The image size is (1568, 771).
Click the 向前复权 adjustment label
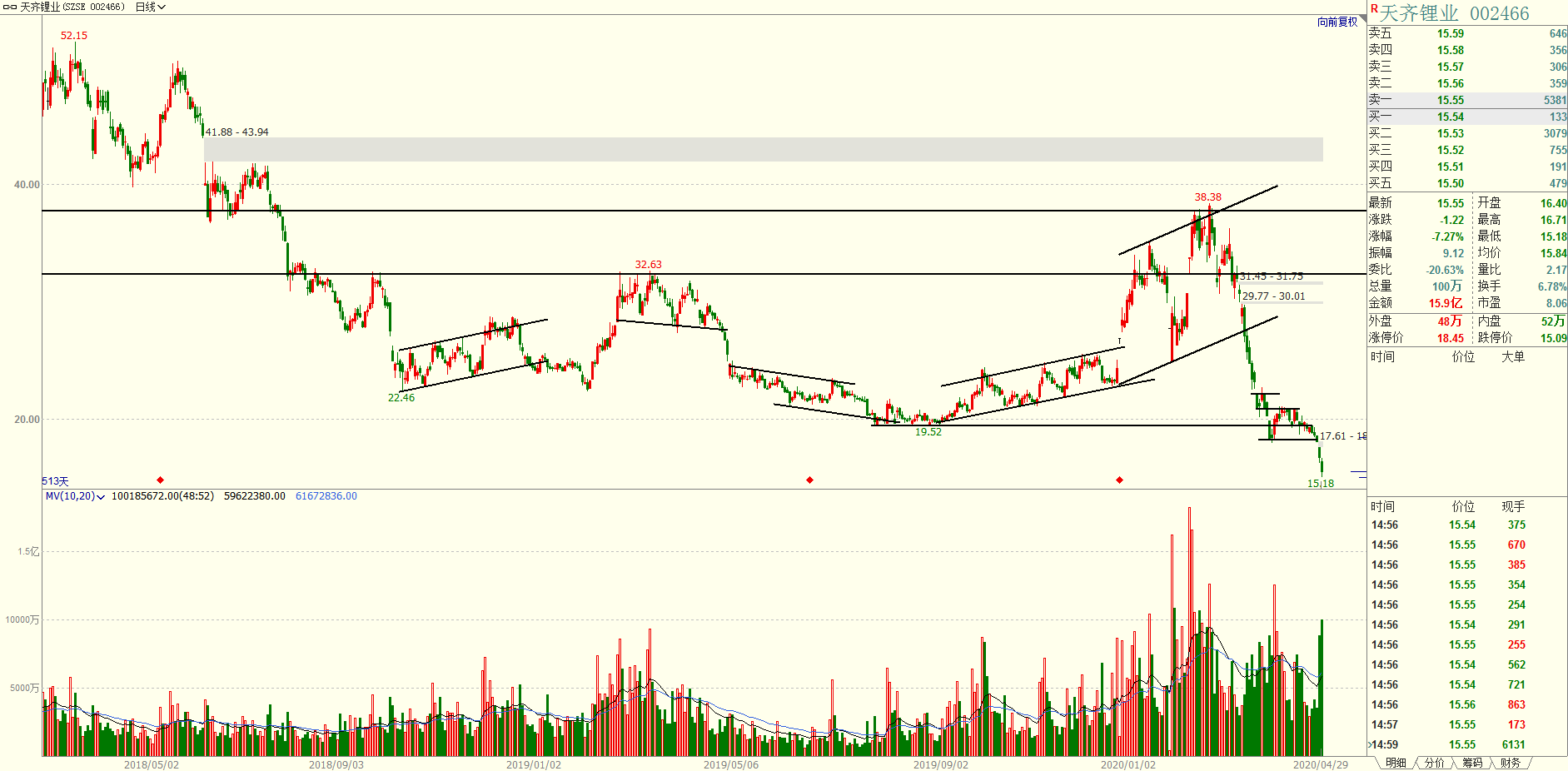1337,22
